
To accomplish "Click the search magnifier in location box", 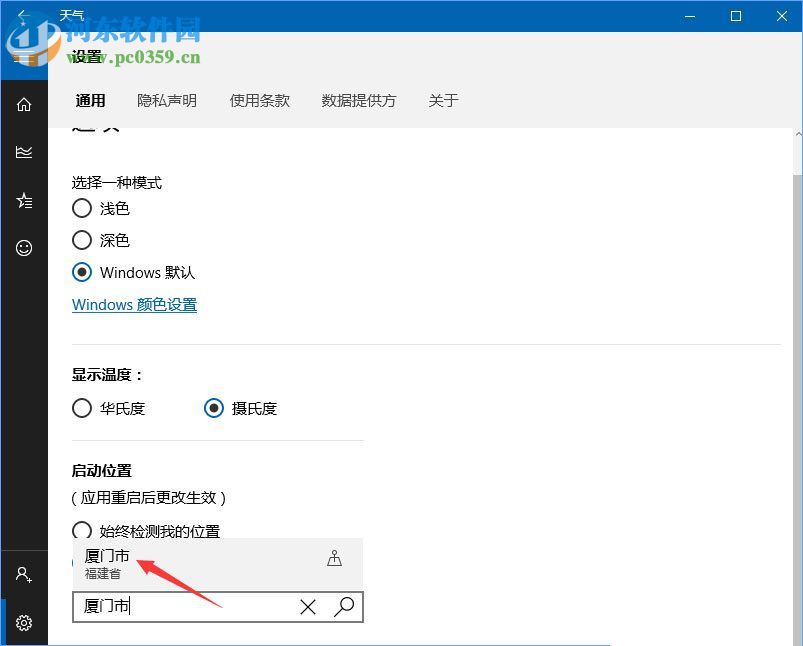I will point(344,607).
